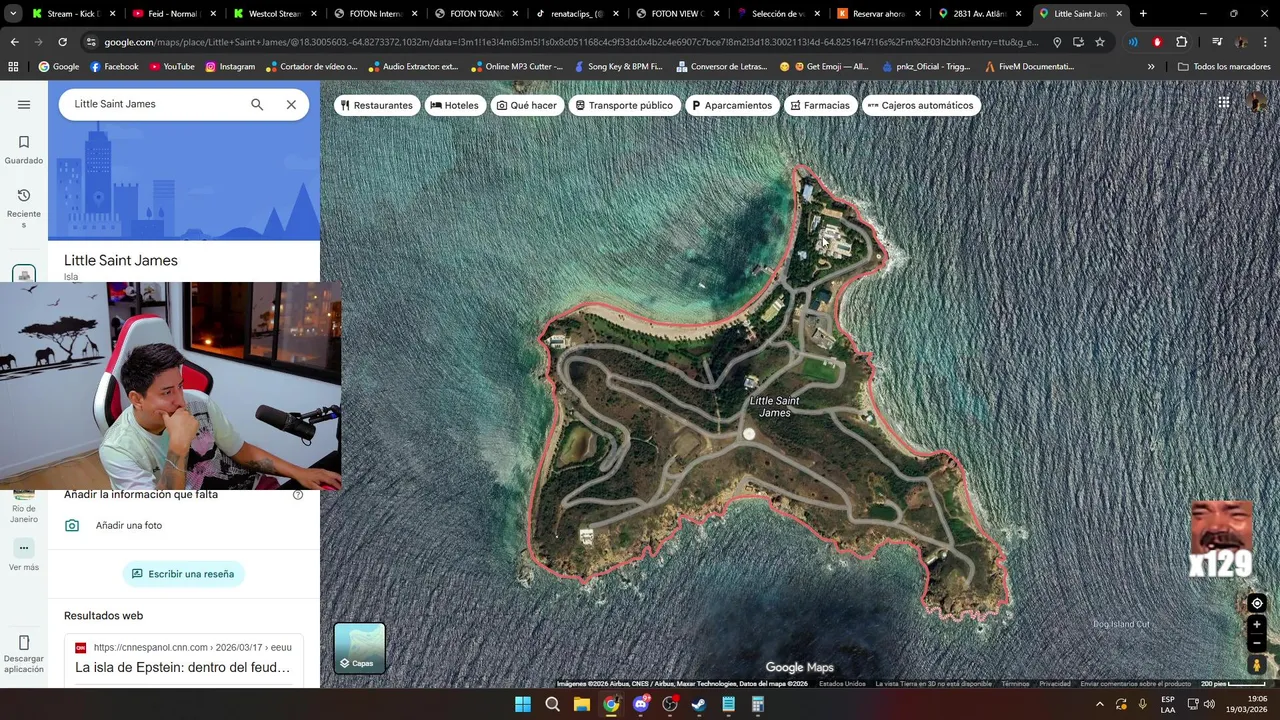Select the Transporte público chip

click(624, 105)
